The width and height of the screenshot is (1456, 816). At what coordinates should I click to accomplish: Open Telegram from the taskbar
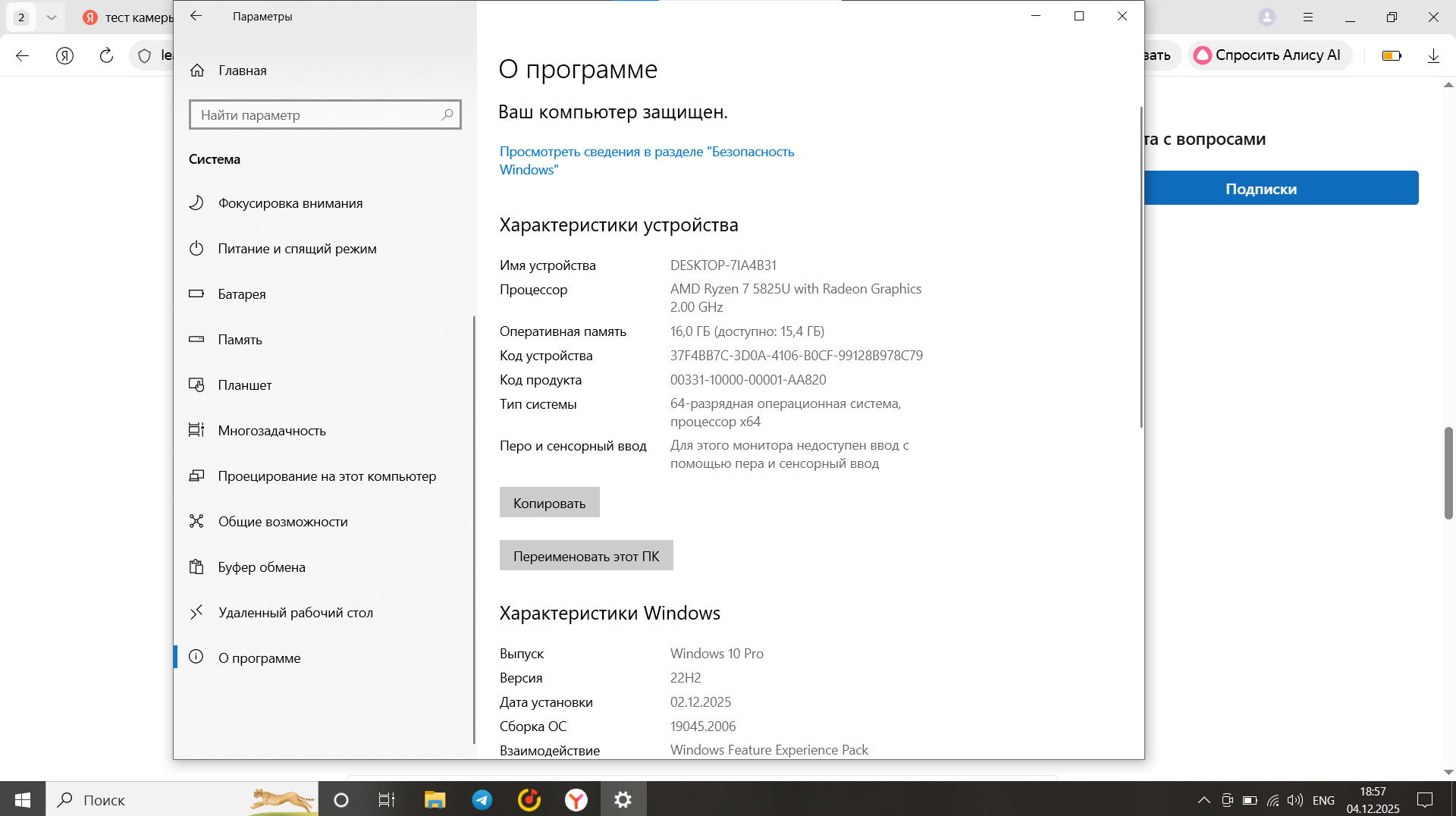(482, 799)
